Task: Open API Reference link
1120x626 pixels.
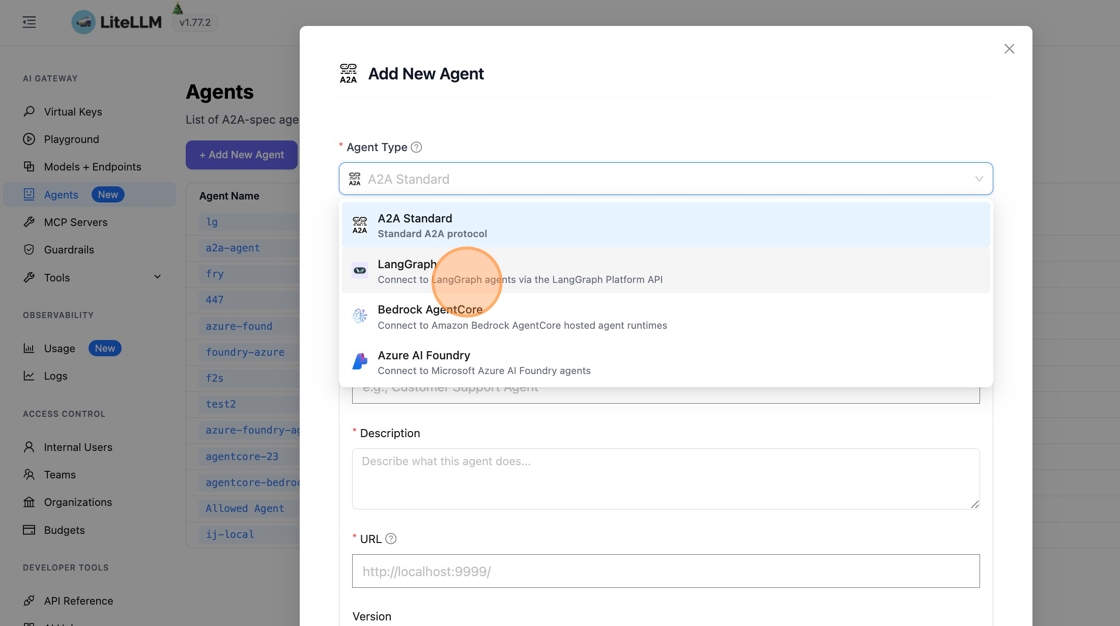Action: (79, 601)
